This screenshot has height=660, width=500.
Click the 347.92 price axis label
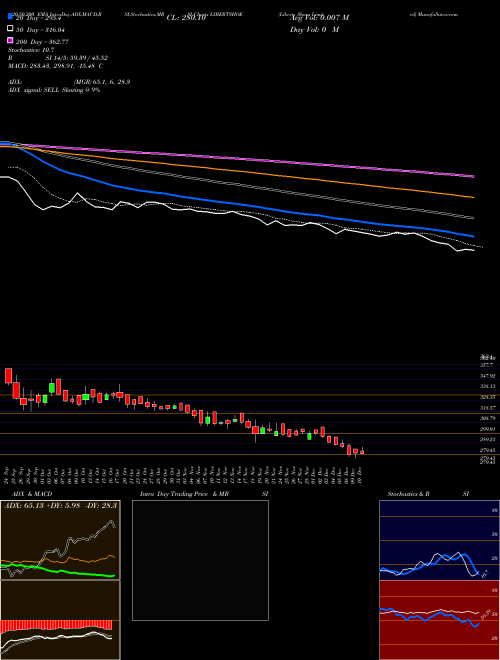pos(489,375)
